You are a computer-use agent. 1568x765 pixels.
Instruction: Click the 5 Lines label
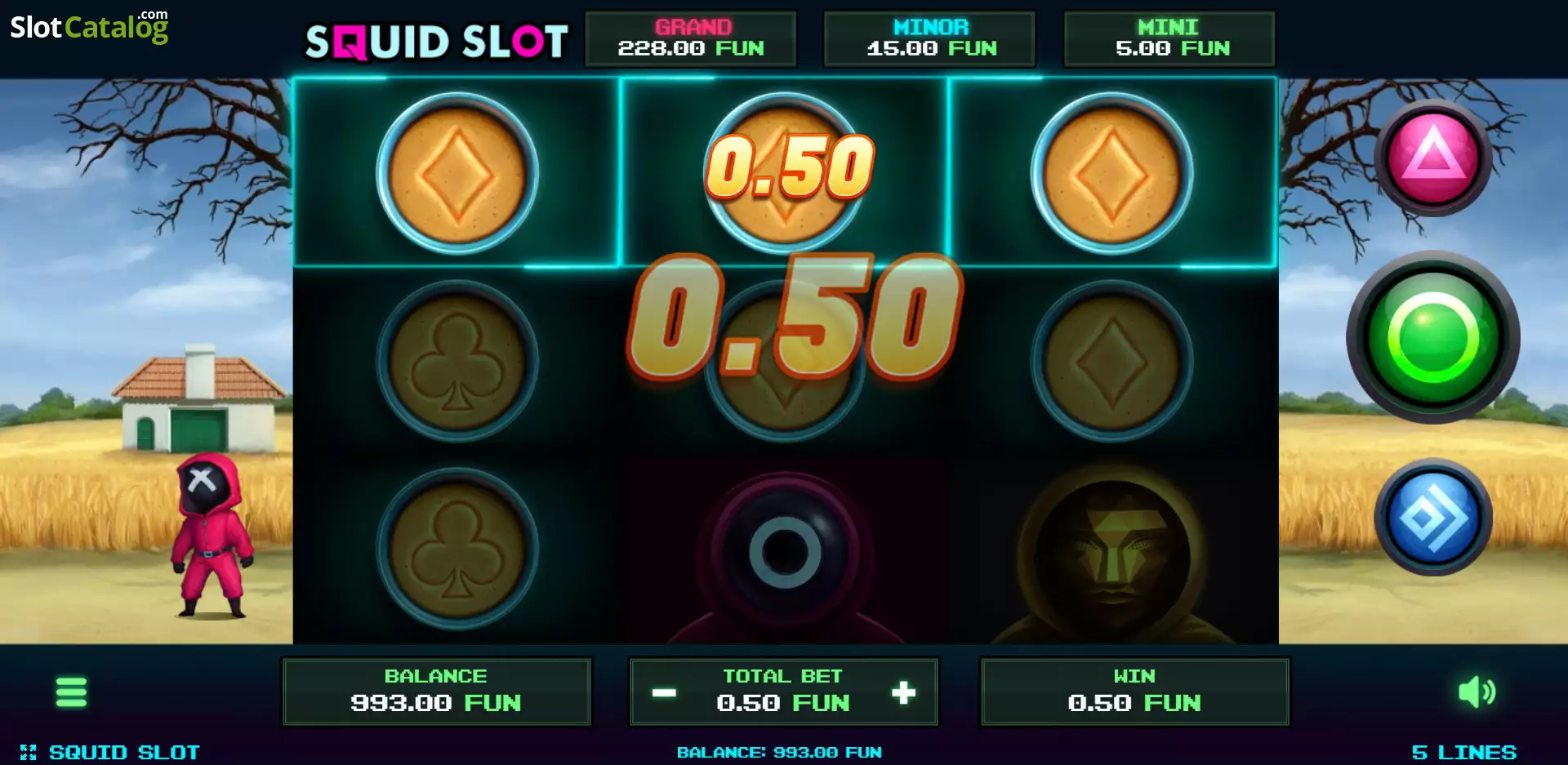click(x=1463, y=752)
